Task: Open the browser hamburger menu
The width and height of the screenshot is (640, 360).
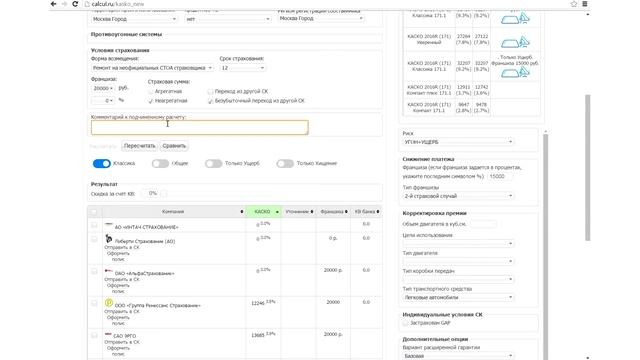Action: (584, 4)
